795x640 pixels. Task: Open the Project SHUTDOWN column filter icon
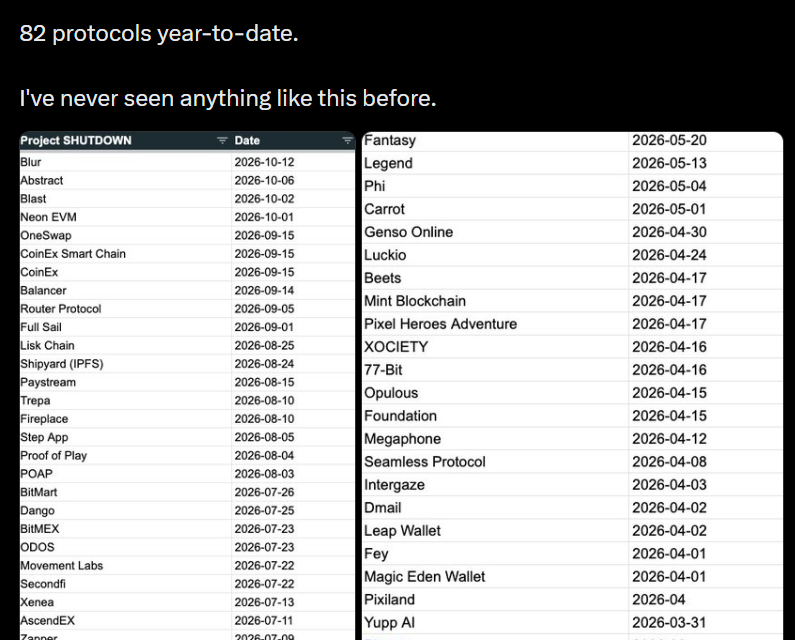pyautogui.click(x=222, y=140)
